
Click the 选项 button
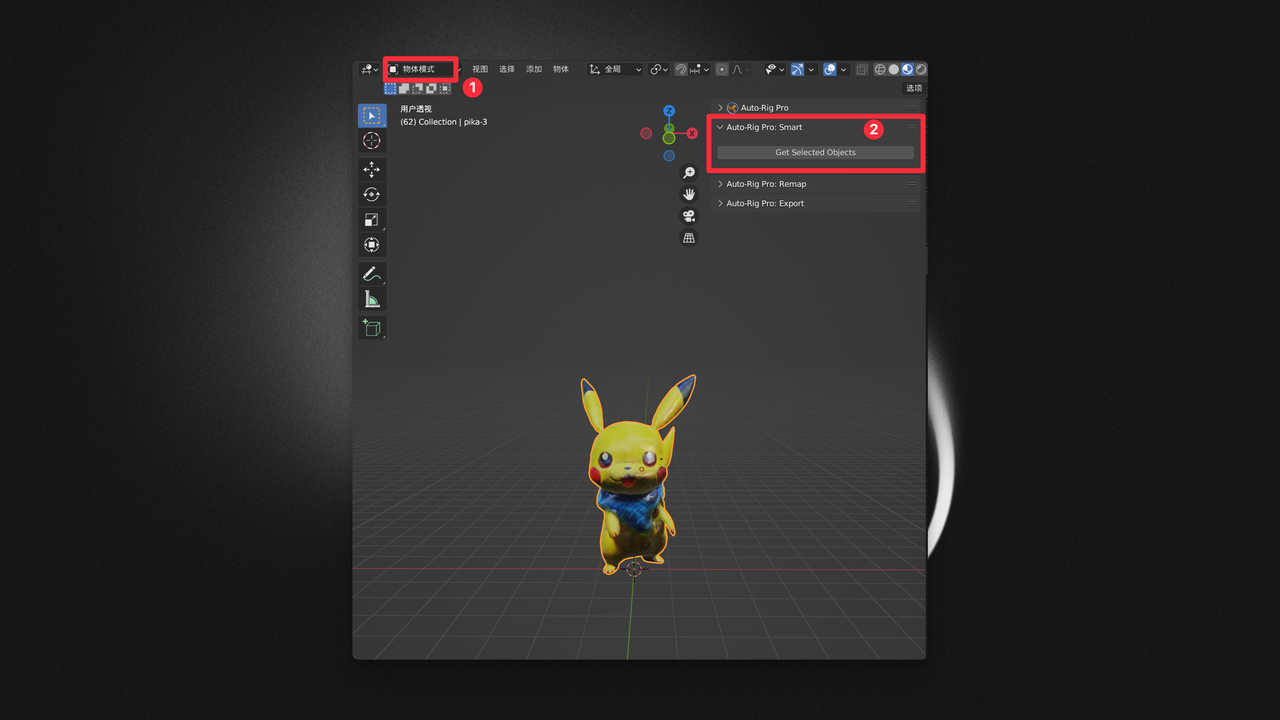(x=912, y=88)
